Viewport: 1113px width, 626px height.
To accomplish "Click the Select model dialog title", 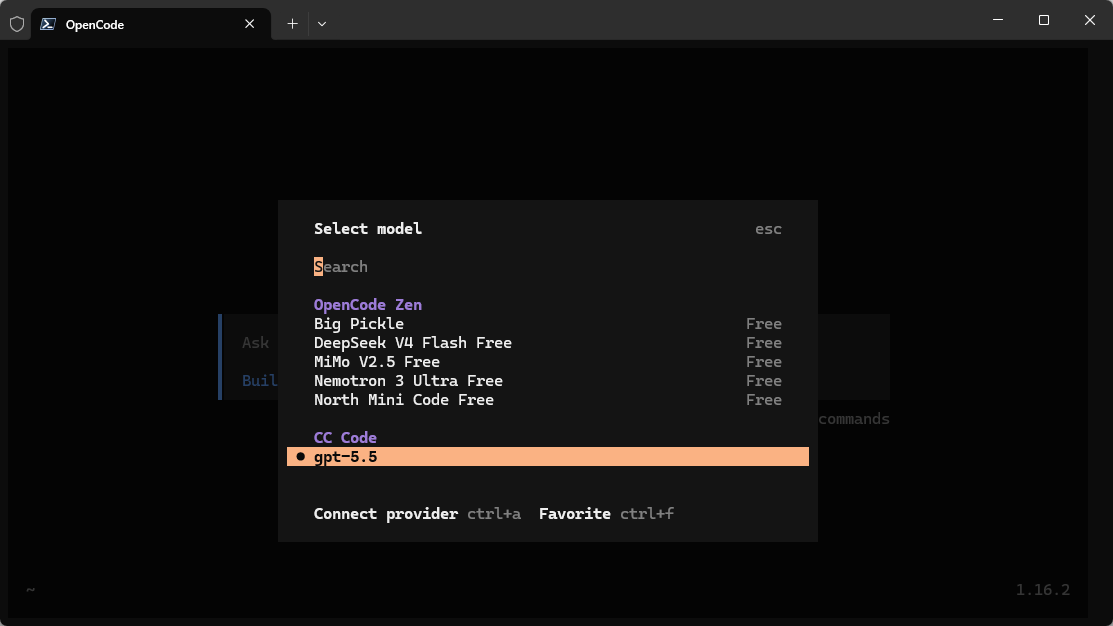I will coord(368,229).
